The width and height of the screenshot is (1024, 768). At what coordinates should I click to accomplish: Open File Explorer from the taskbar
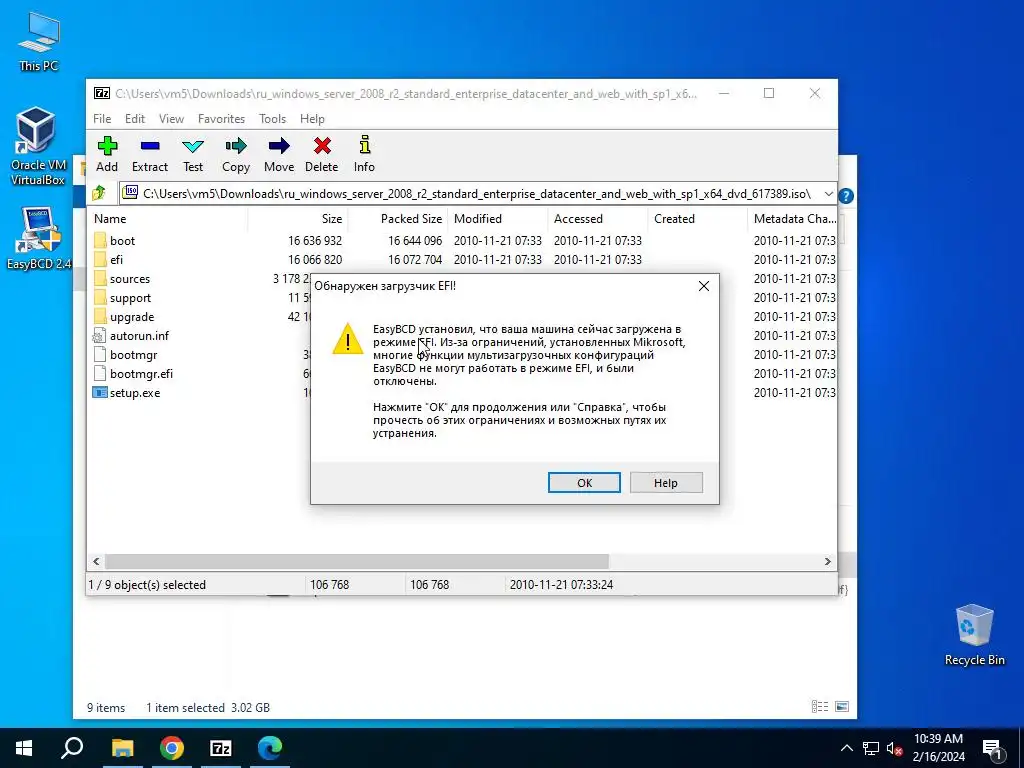(123, 748)
